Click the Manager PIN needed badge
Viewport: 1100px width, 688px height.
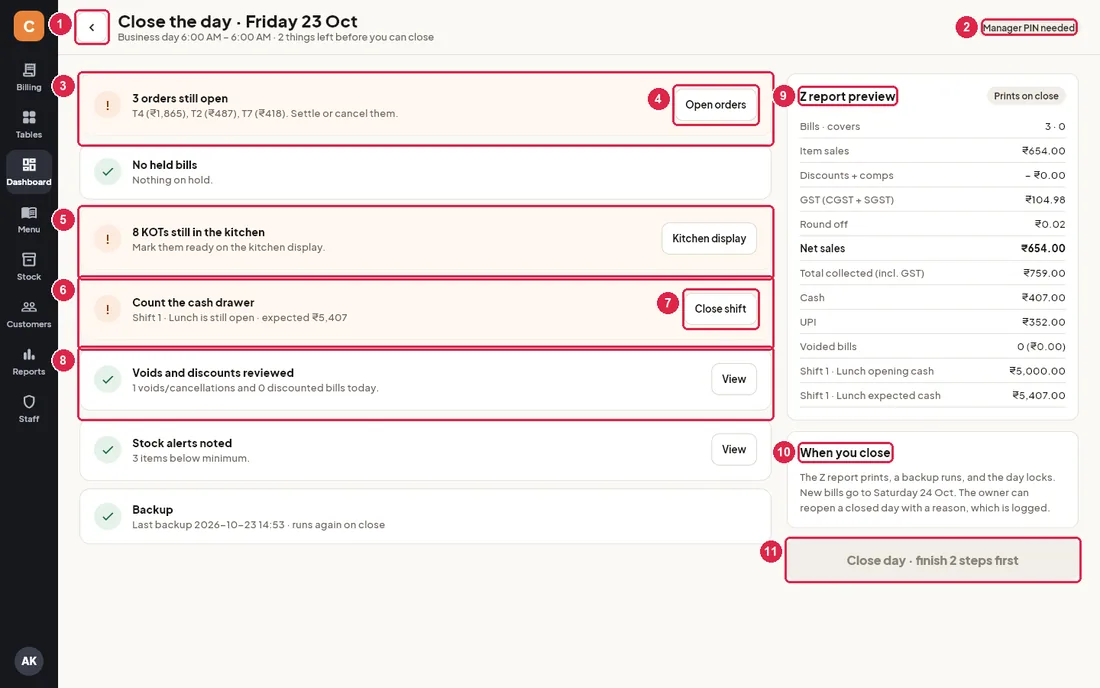click(x=1028, y=27)
